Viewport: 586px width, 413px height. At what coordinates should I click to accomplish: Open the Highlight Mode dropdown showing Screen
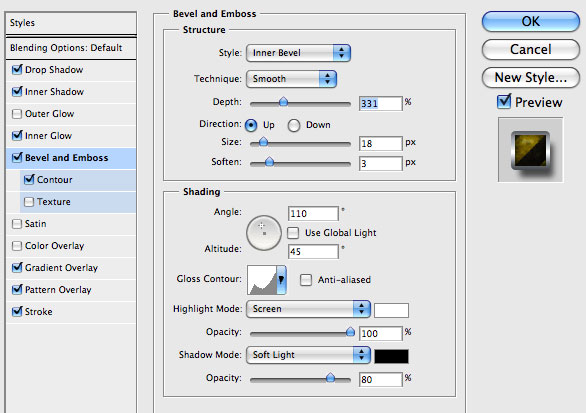308,309
